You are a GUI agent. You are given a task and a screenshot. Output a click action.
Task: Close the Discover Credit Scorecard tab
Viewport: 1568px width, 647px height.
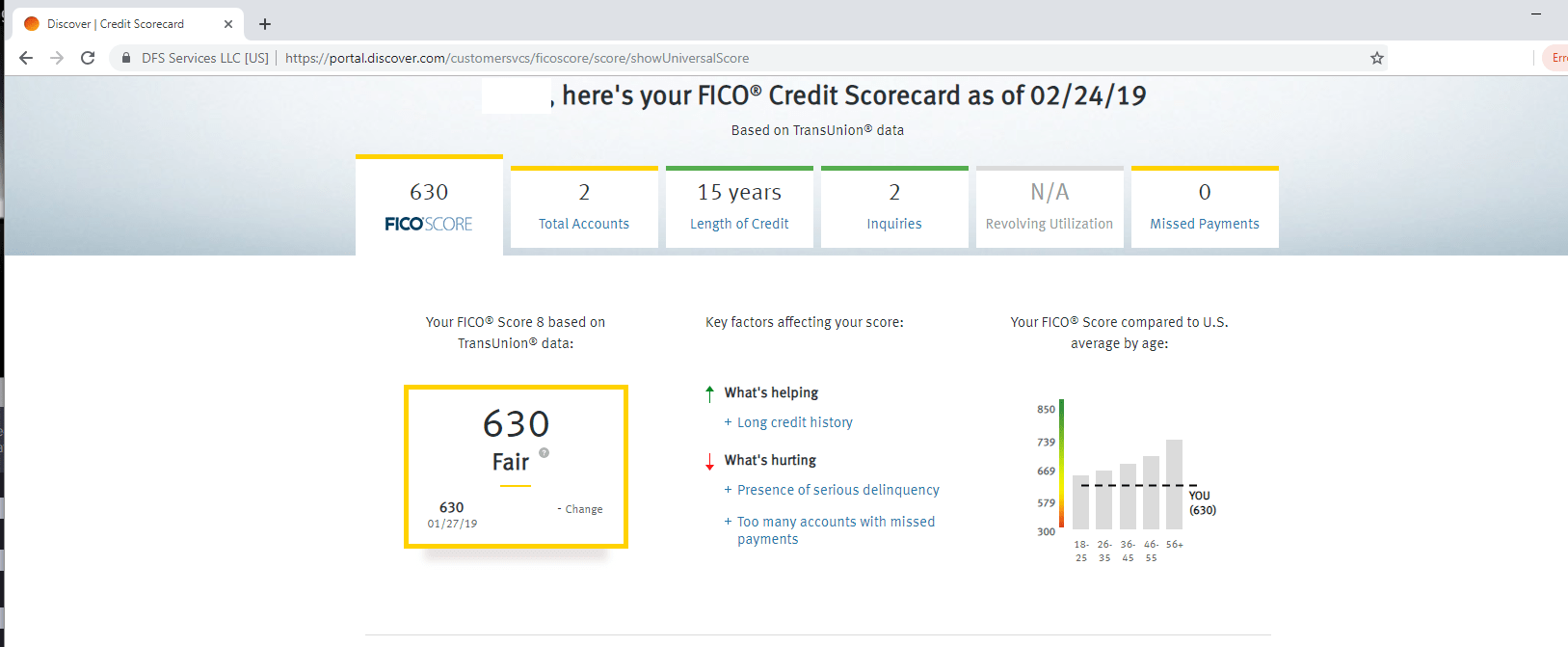coord(228,24)
